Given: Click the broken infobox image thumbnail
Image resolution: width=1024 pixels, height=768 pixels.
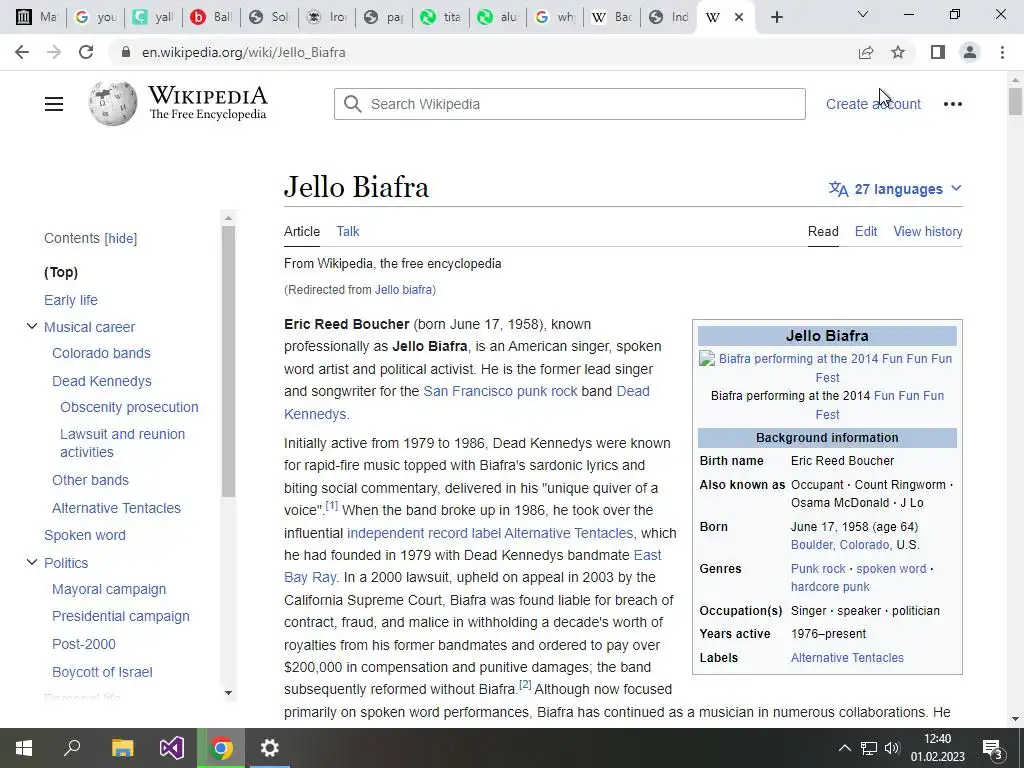Looking at the screenshot, I should click(707, 359).
